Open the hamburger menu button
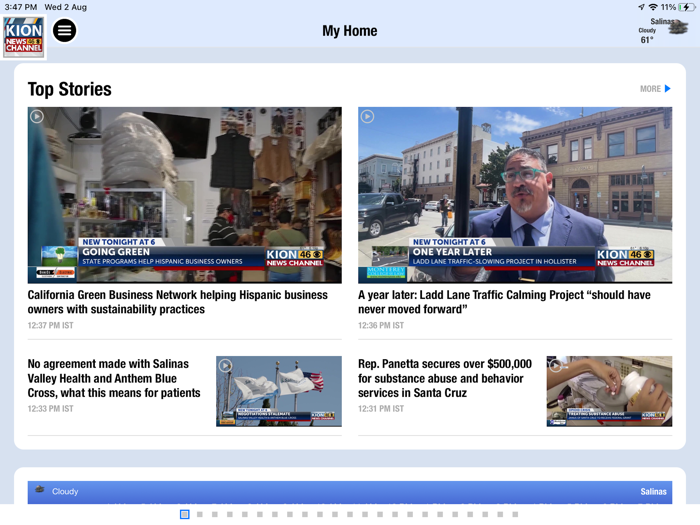This screenshot has height=525, width=700. pyautogui.click(x=64, y=30)
